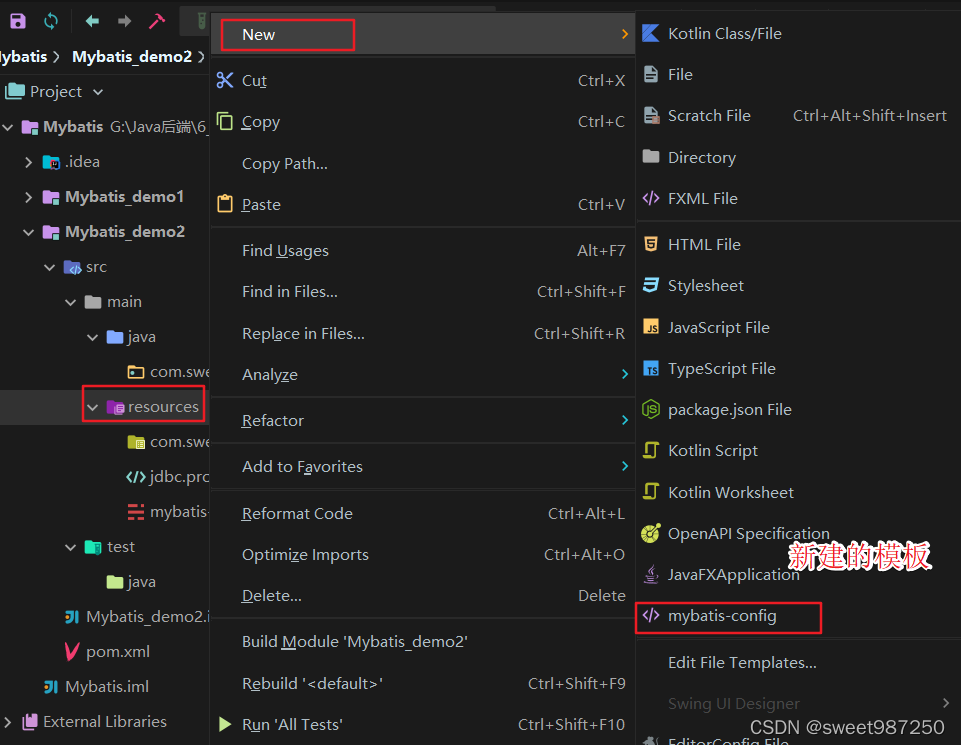Open the Analyze submenu
Viewport: 961px width, 745px height.
click(423, 374)
